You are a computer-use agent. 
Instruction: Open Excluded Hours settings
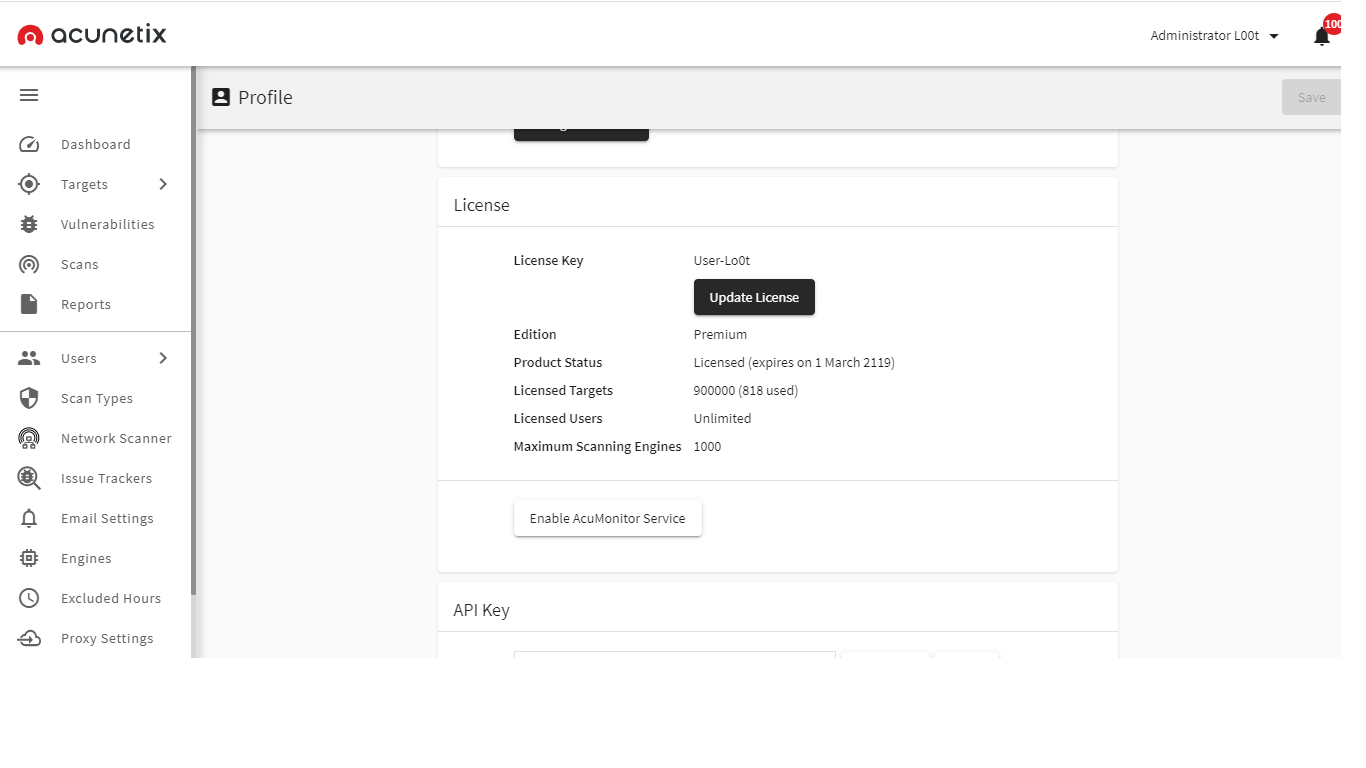pos(111,598)
